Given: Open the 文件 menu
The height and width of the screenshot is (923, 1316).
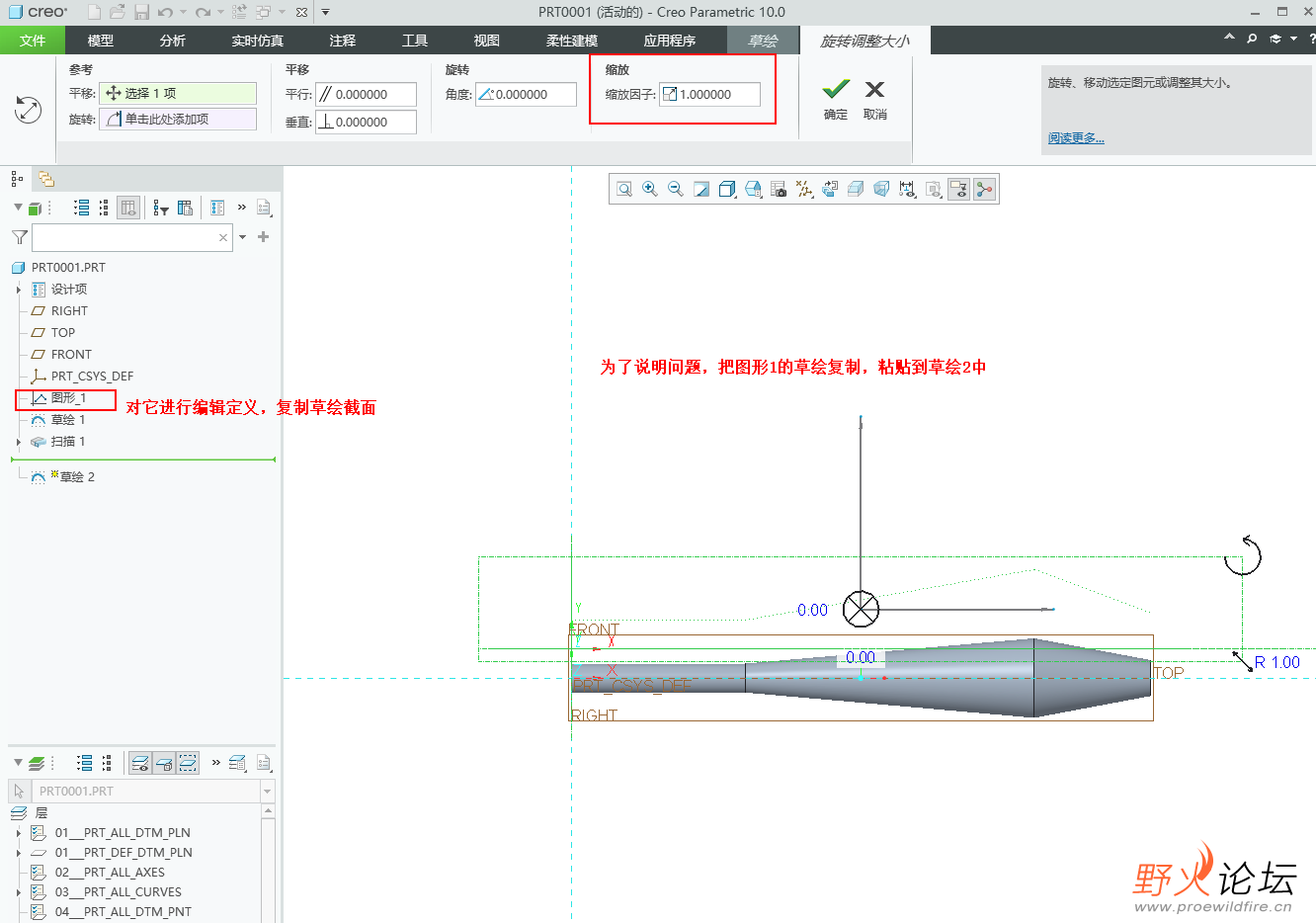Looking at the screenshot, I should pos(33,41).
